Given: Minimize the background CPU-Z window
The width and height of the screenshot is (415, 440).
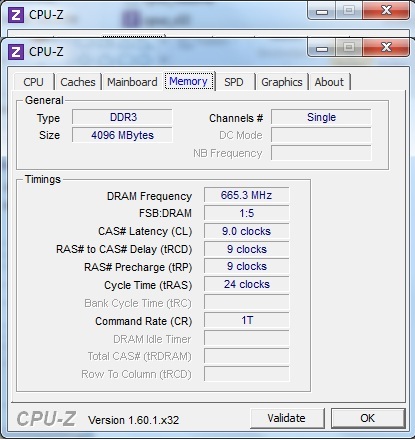Looking at the screenshot, I should 321,11.
